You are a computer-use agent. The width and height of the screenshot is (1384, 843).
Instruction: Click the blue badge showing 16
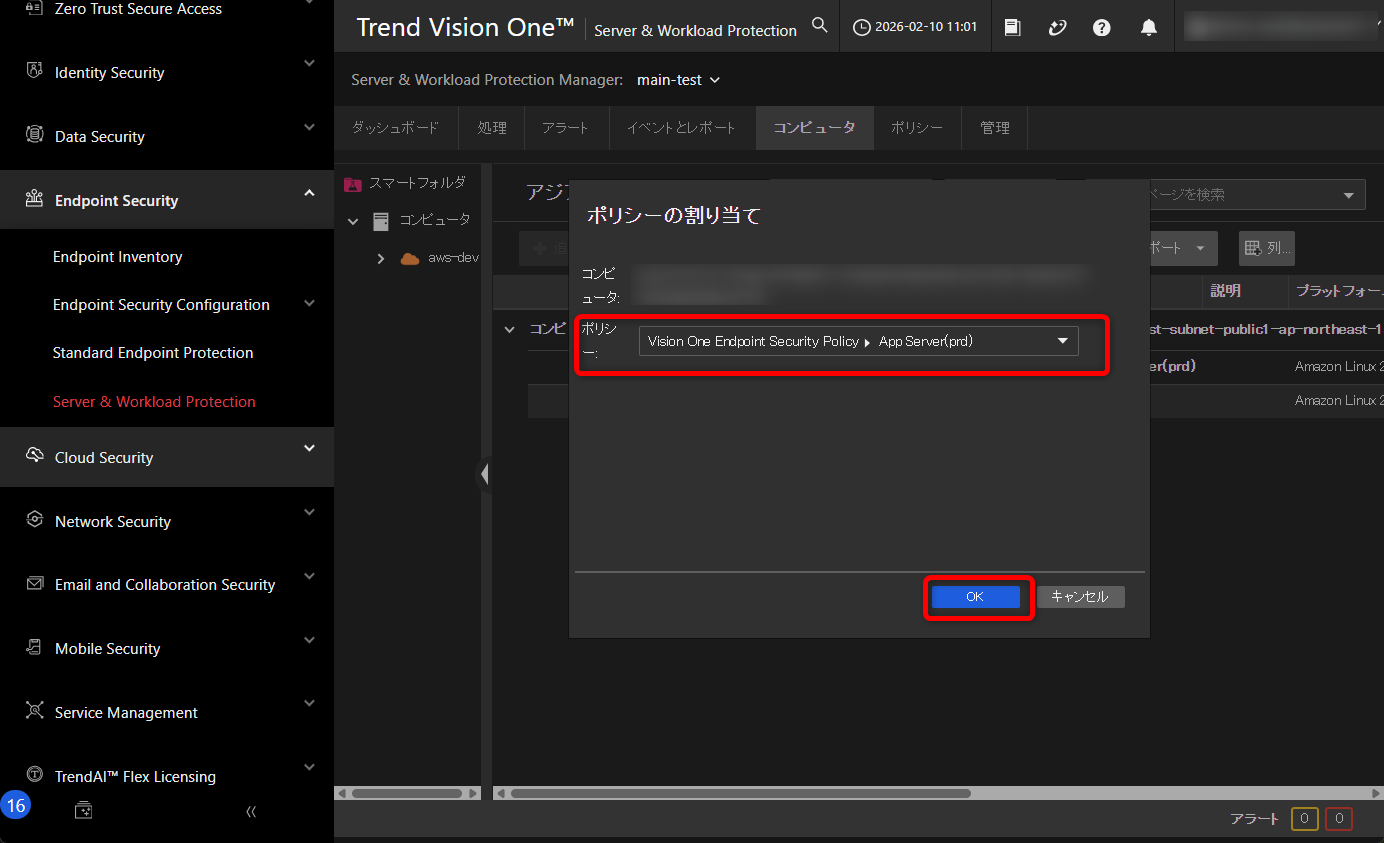16,806
